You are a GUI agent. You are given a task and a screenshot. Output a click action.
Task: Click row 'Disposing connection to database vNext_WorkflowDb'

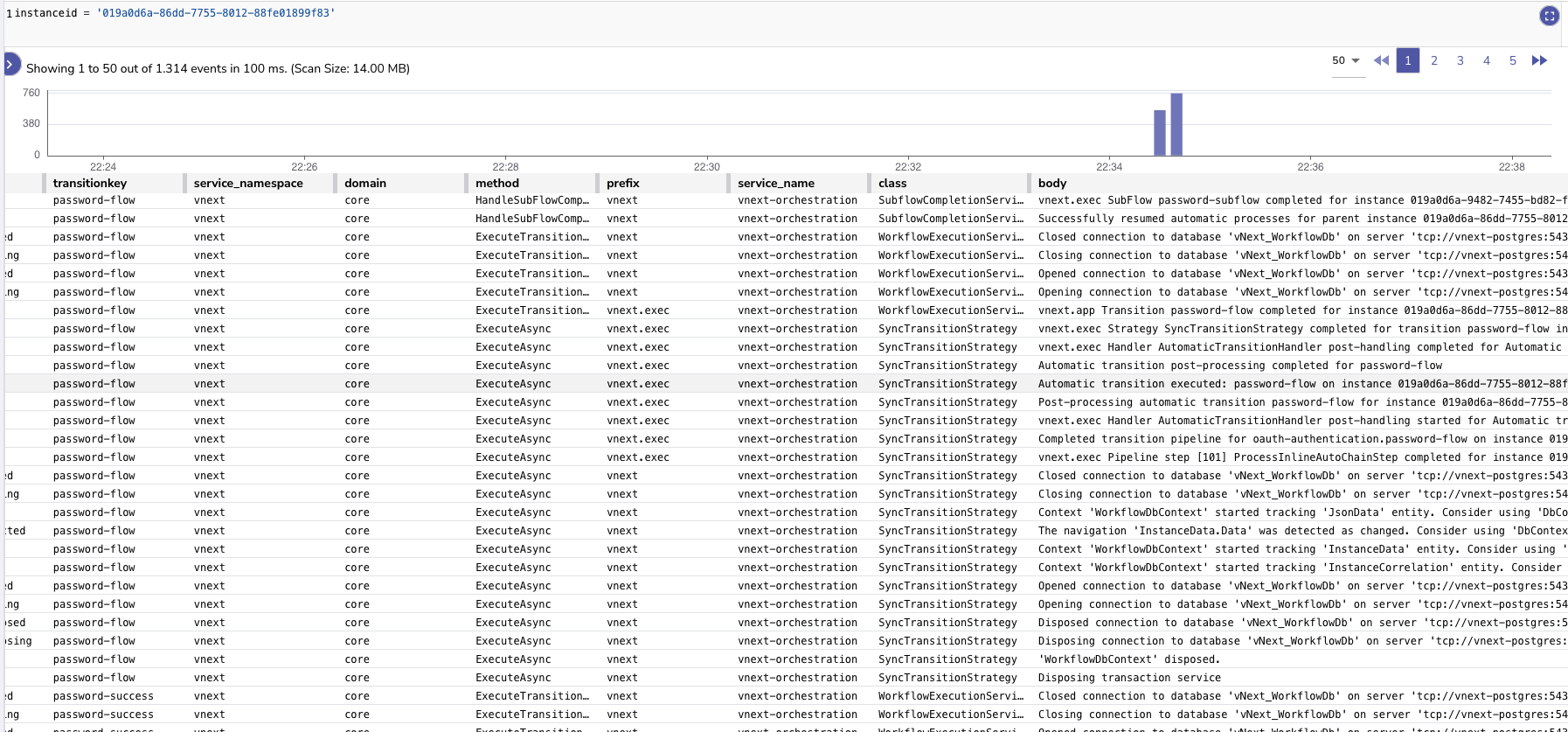coord(787,641)
